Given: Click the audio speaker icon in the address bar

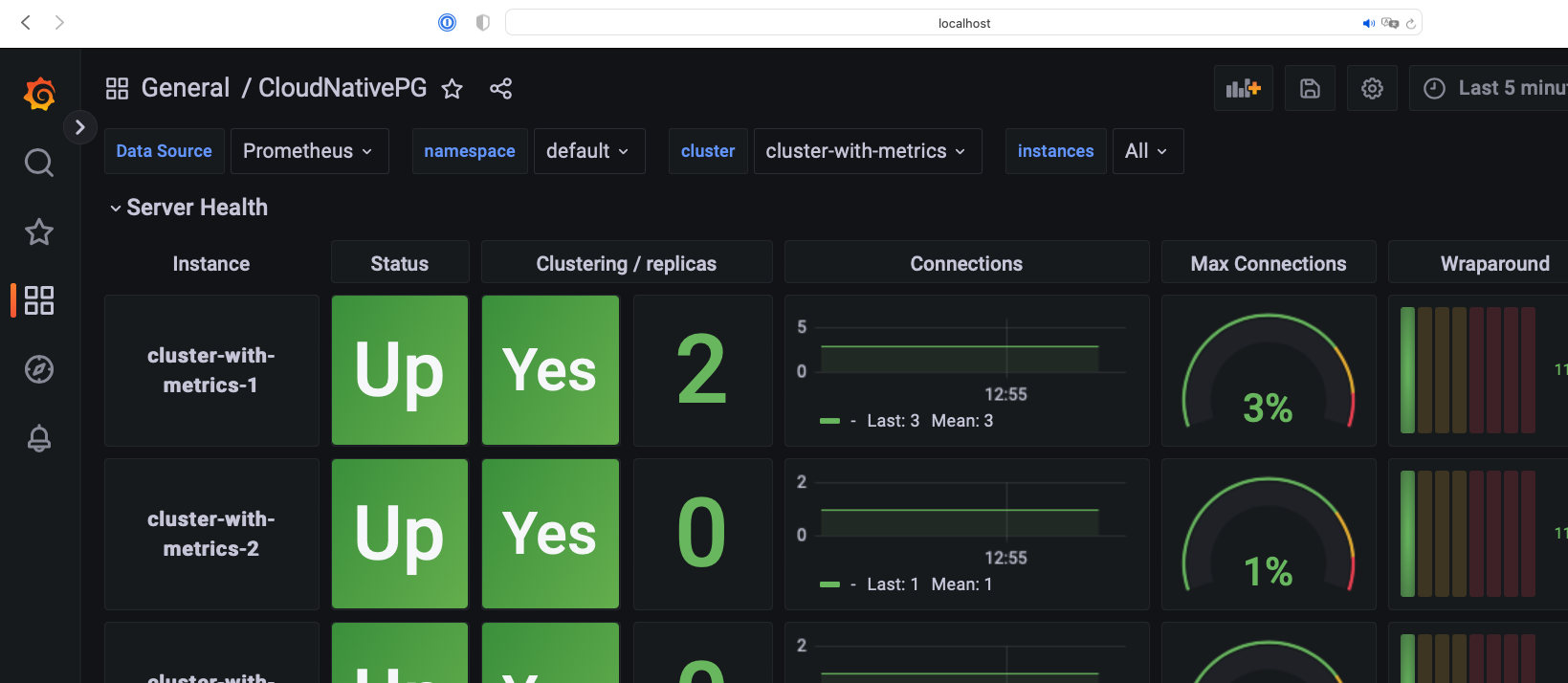Looking at the screenshot, I should [1369, 23].
